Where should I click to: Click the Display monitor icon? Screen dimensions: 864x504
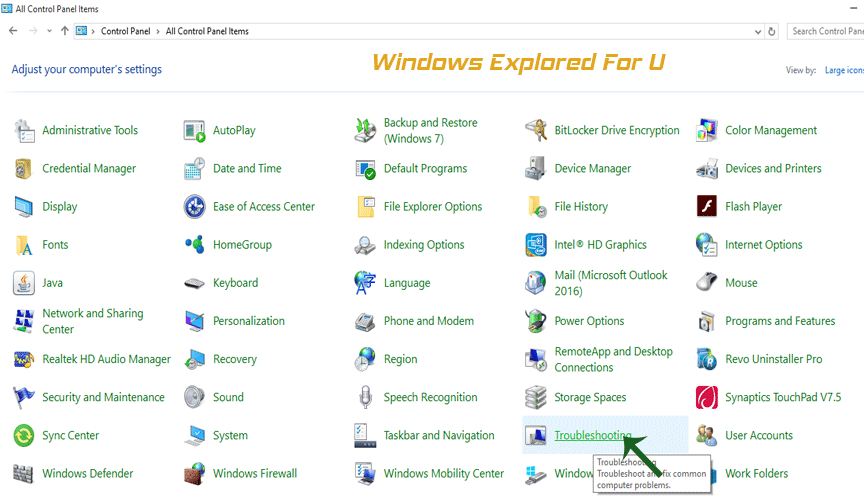tap(24, 207)
